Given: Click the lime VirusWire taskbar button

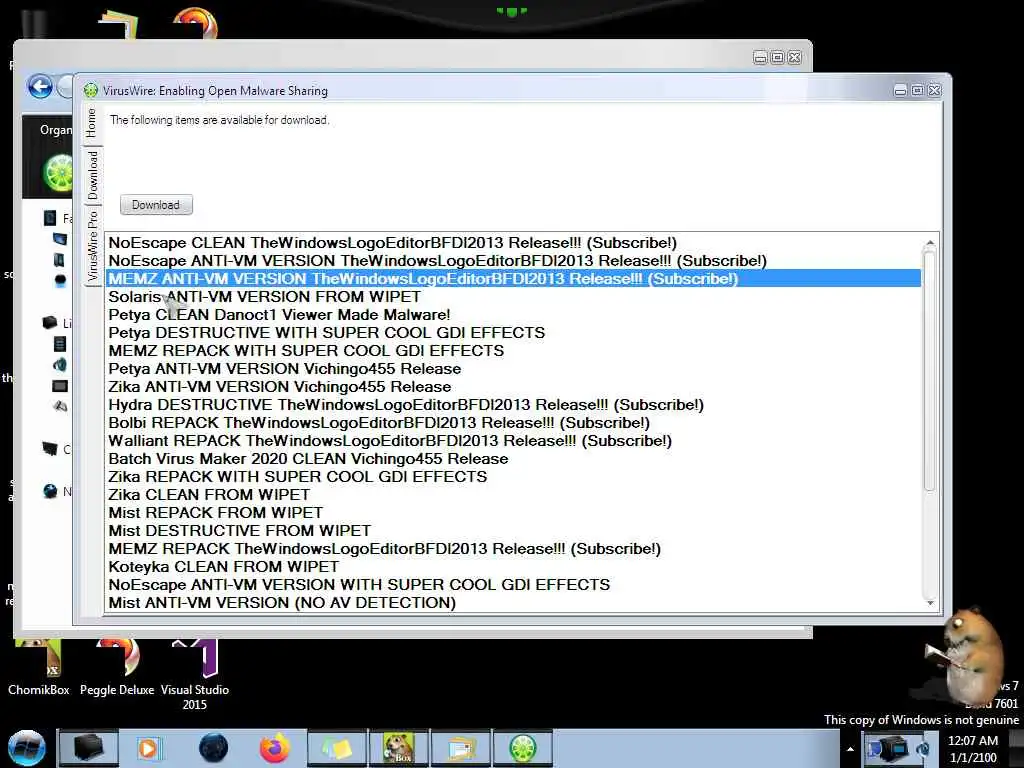Looking at the screenshot, I should coord(522,748).
